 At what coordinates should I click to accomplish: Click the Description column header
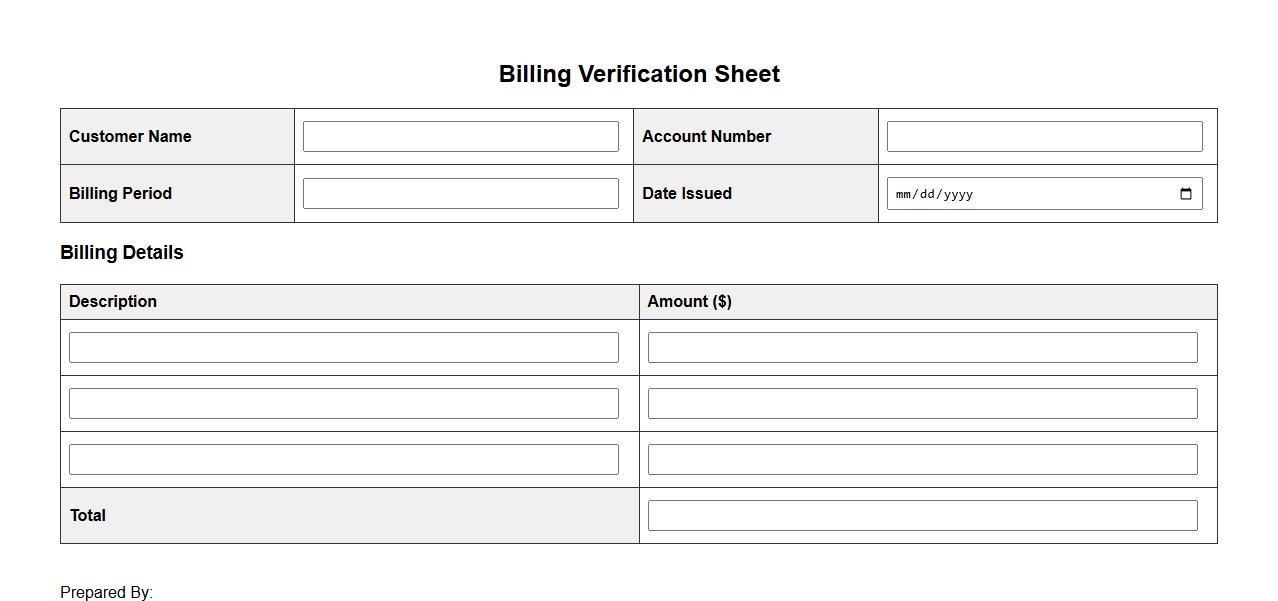coord(113,302)
